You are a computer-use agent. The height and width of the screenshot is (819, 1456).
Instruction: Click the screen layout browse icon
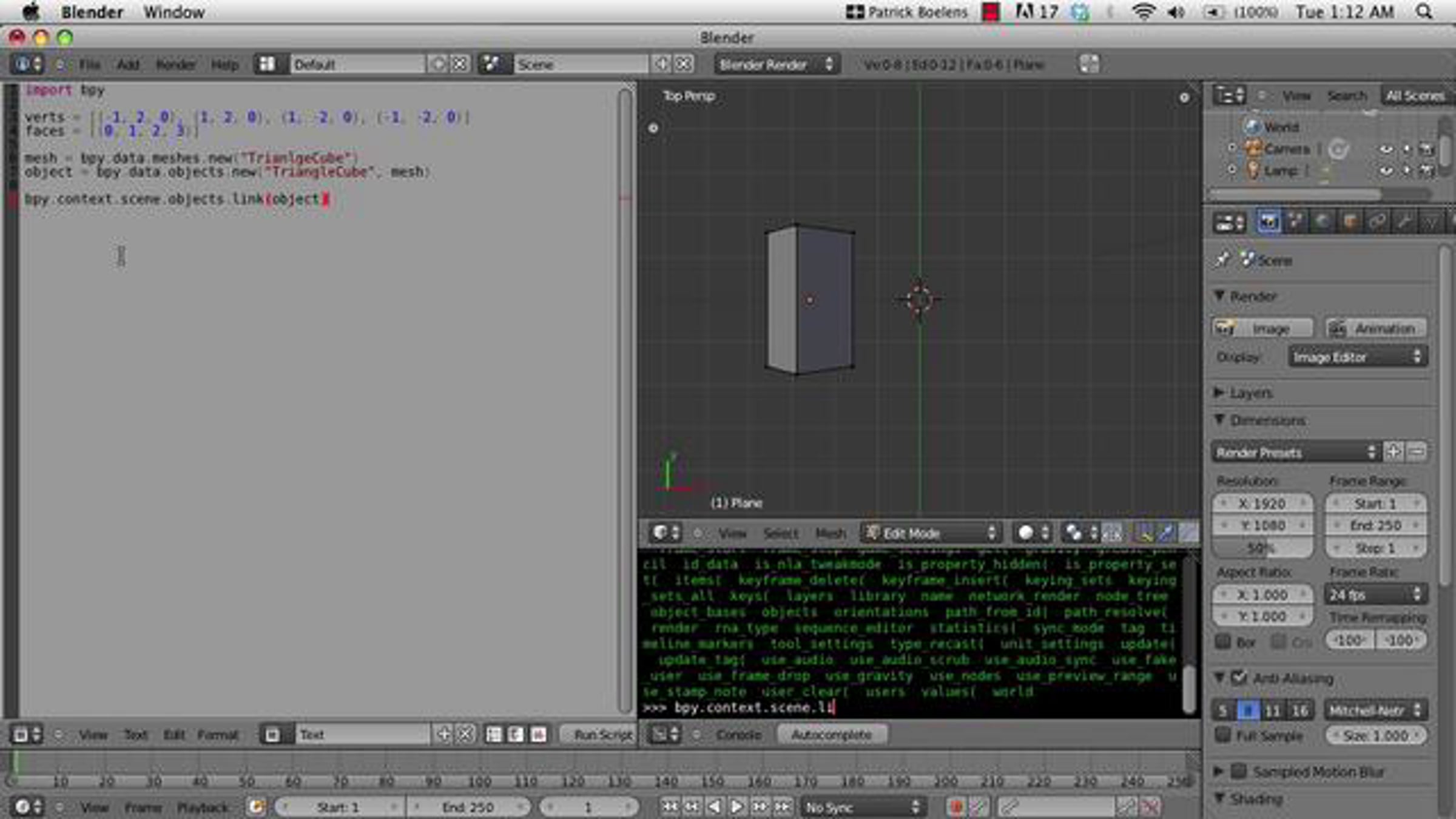[x=271, y=64]
